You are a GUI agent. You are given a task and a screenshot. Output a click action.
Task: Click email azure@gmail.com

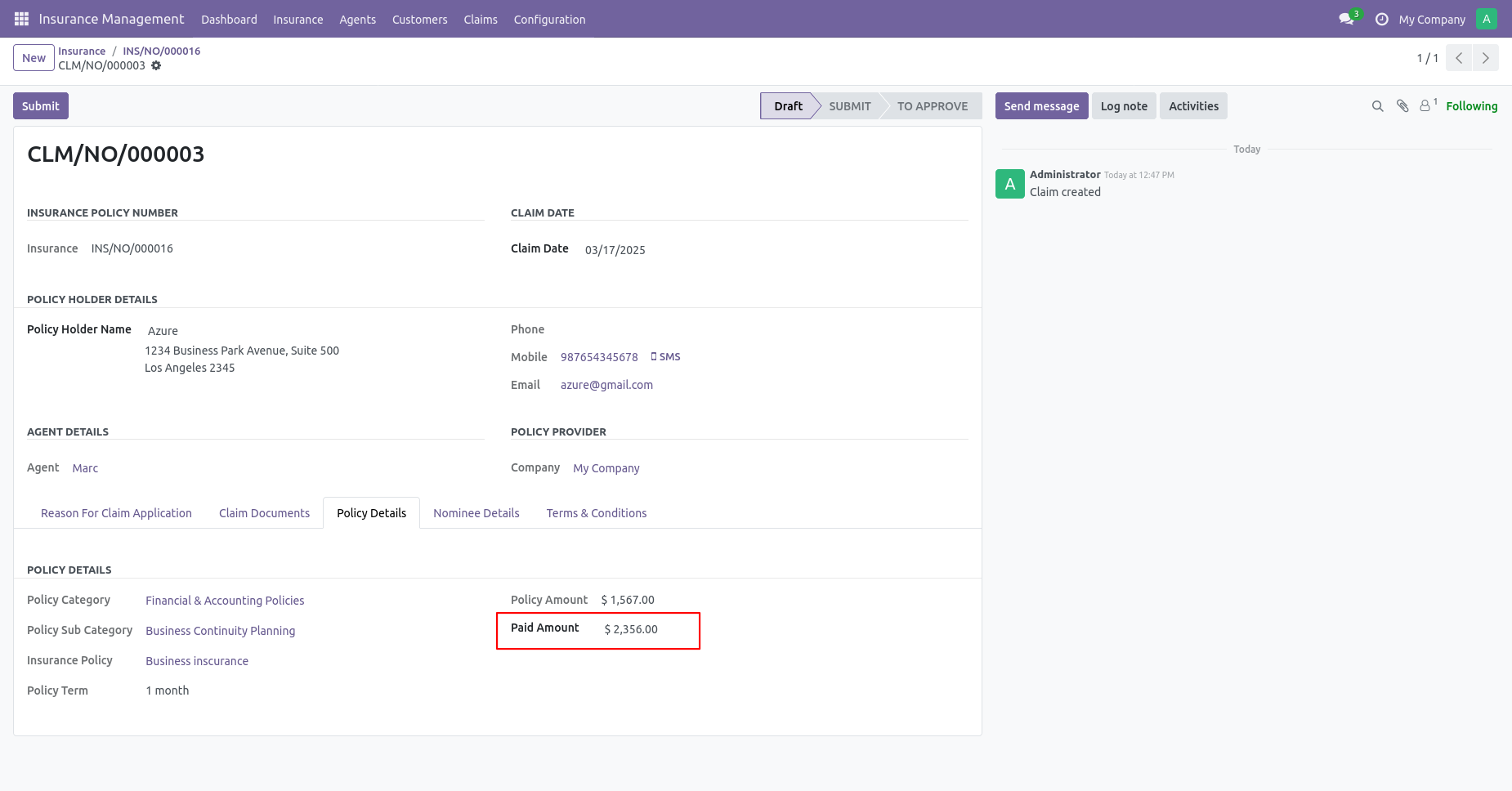606,385
